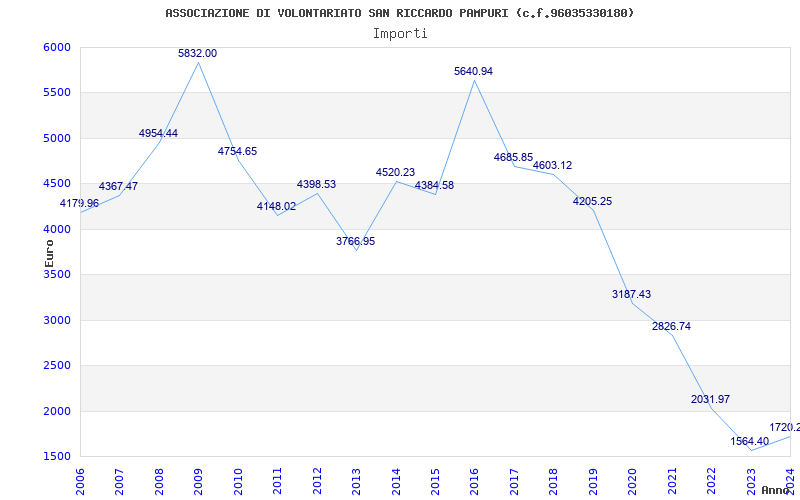The height and width of the screenshot is (500, 800).
Task: Click the Euro y-axis title
Action: pos(49,253)
